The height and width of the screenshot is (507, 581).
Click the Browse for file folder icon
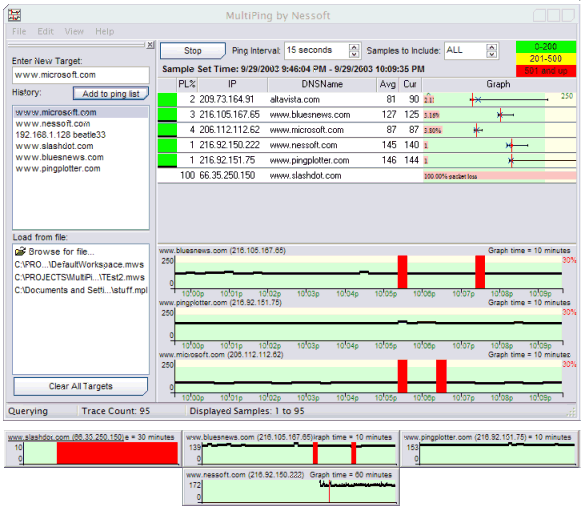coord(20,252)
